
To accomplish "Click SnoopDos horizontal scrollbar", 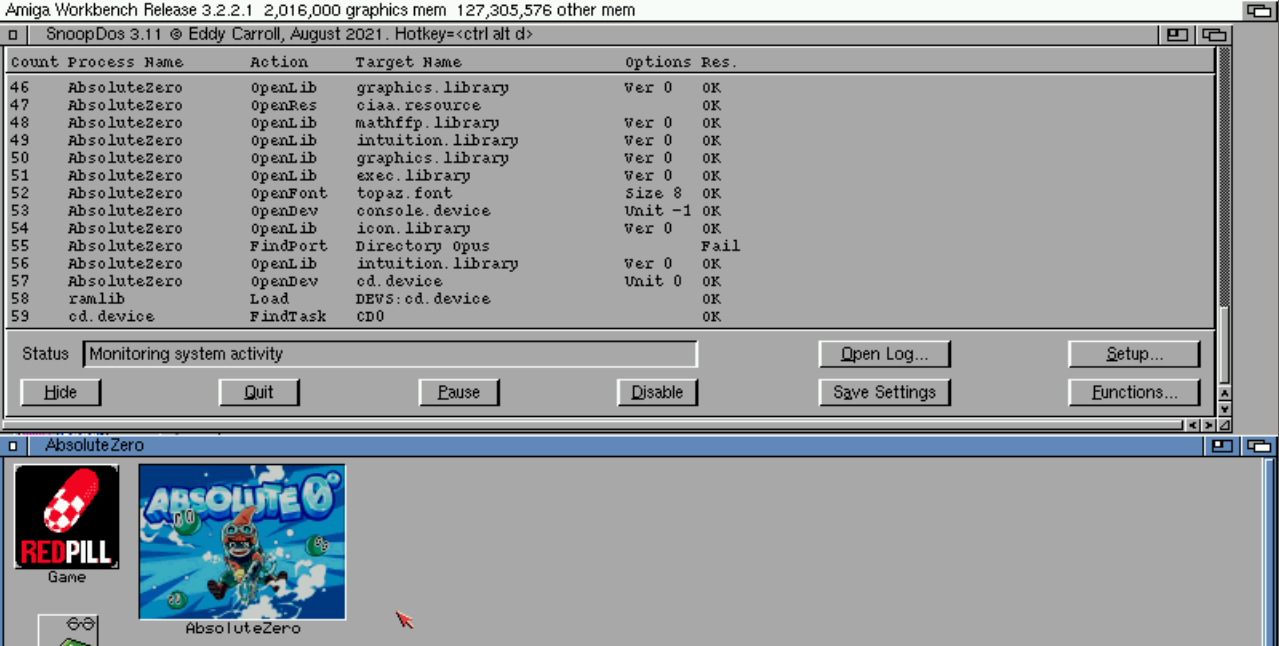I will point(595,424).
